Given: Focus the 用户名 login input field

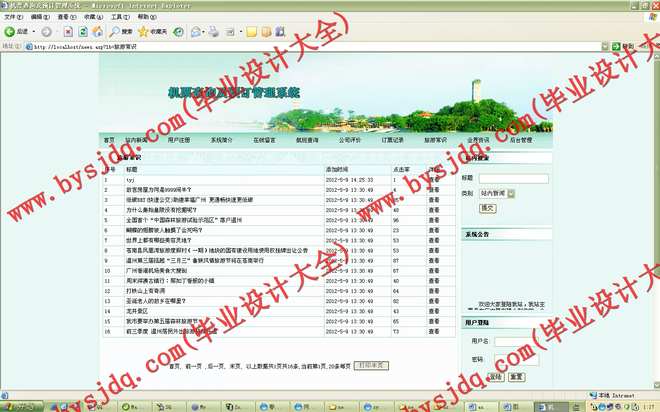Looking at the screenshot, I should point(513,342).
